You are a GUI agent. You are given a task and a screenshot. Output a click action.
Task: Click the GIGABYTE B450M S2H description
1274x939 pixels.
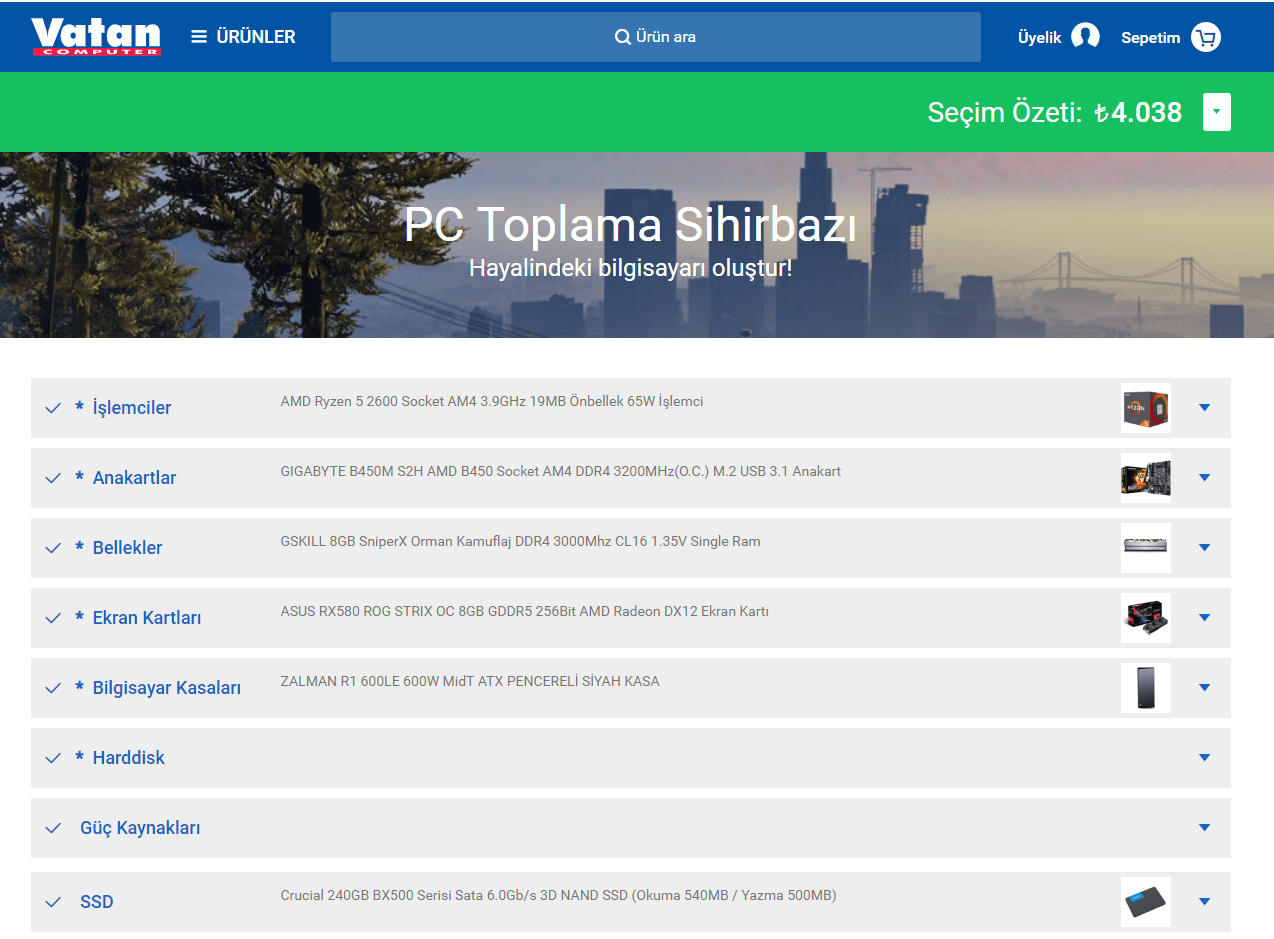[x=561, y=472]
